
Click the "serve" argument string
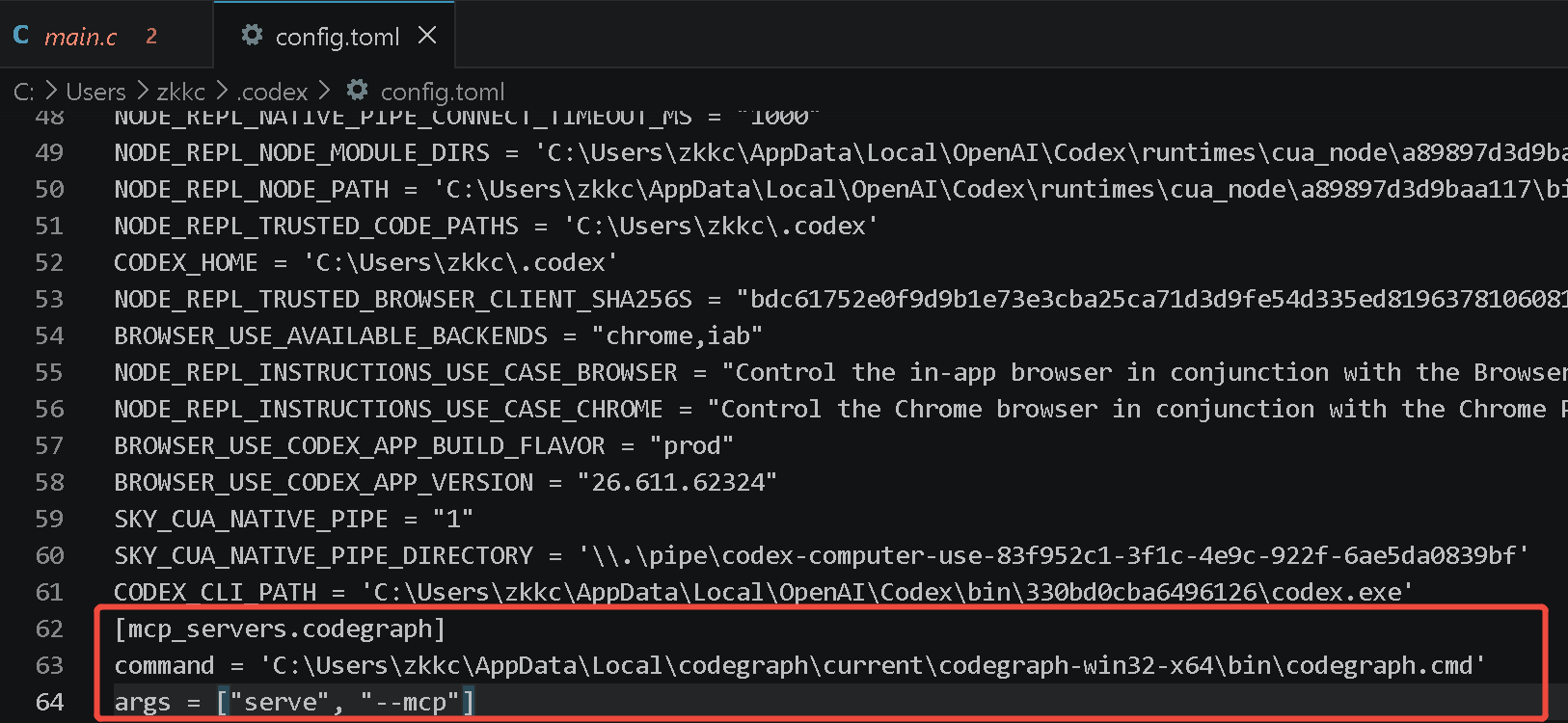[x=281, y=702]
